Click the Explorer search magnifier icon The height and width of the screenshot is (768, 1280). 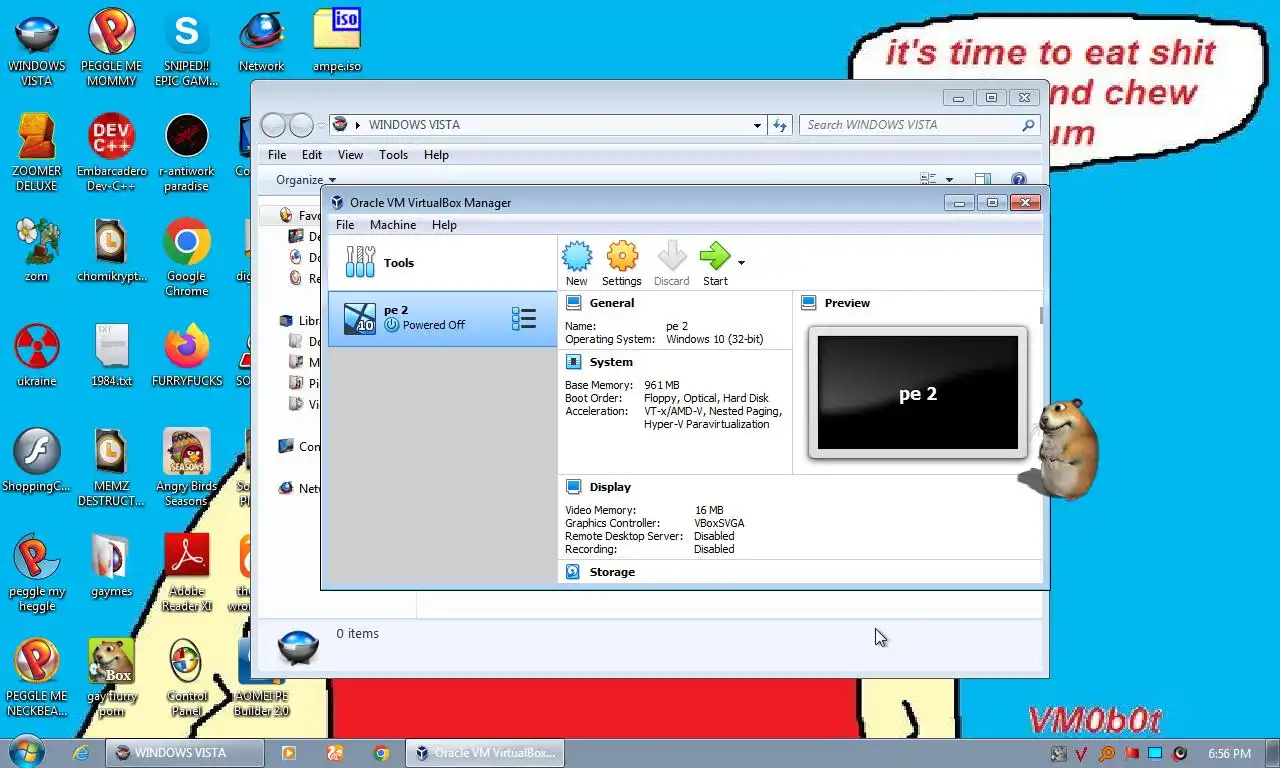pyautogui.click(x=1028, y=125)
